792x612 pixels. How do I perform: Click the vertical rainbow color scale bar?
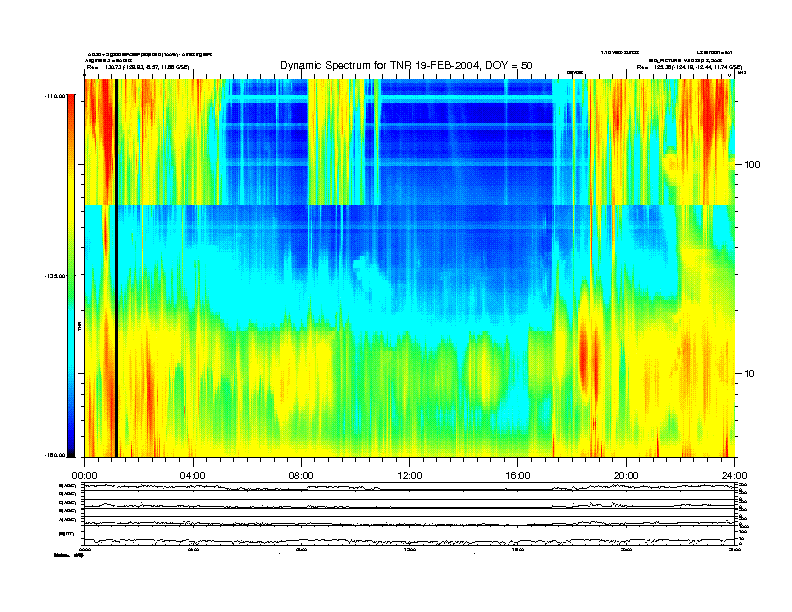click(x=71, y=276)
